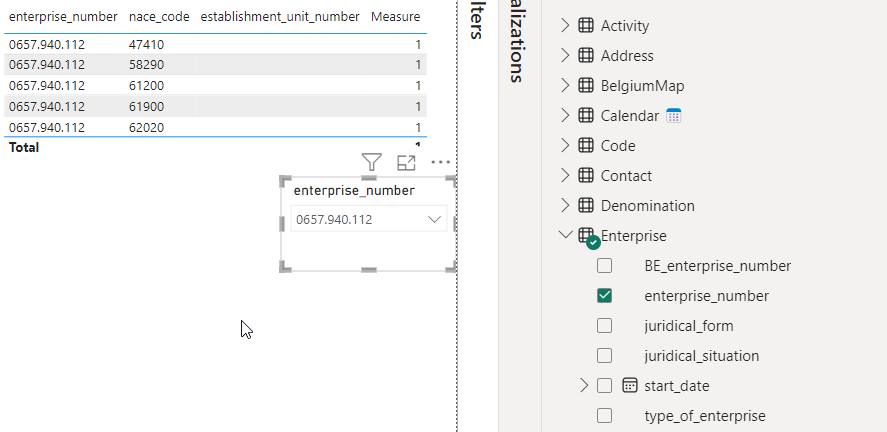887x432 pixels.
Task: Click the BelgiumMap table icon
Action: point(585,85)
